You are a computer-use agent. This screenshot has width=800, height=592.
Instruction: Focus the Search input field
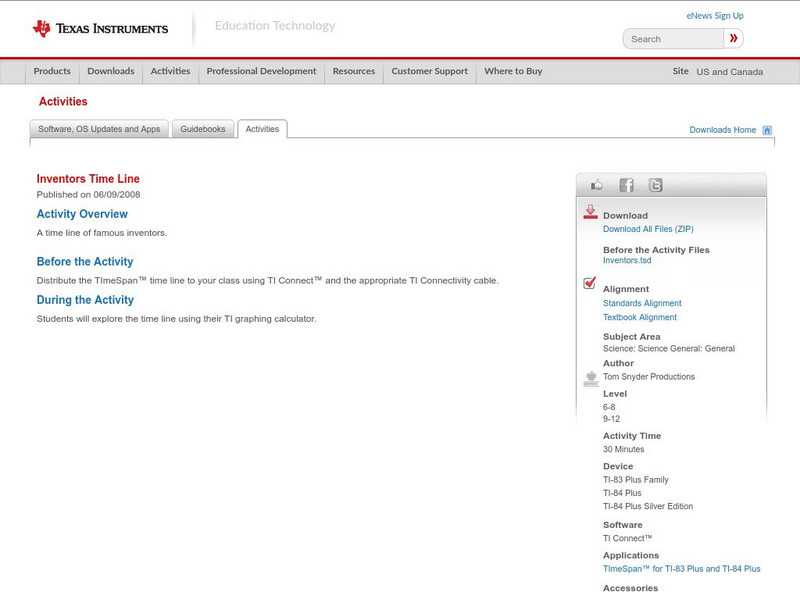[x=673, y=39]
